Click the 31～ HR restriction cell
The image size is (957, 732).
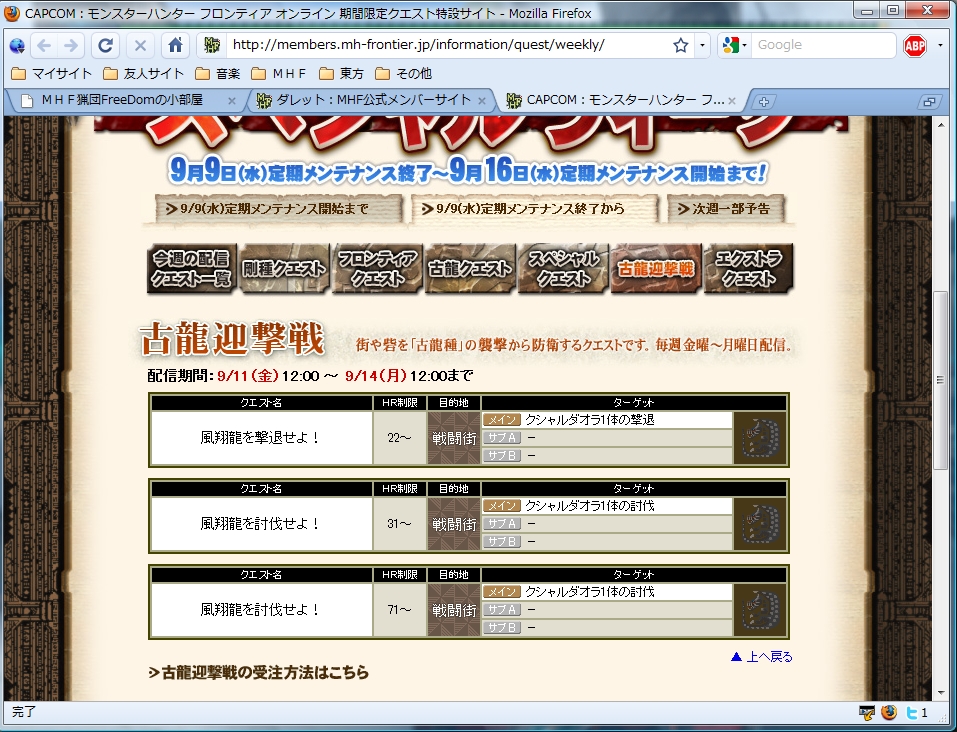(x=399, y=524)
